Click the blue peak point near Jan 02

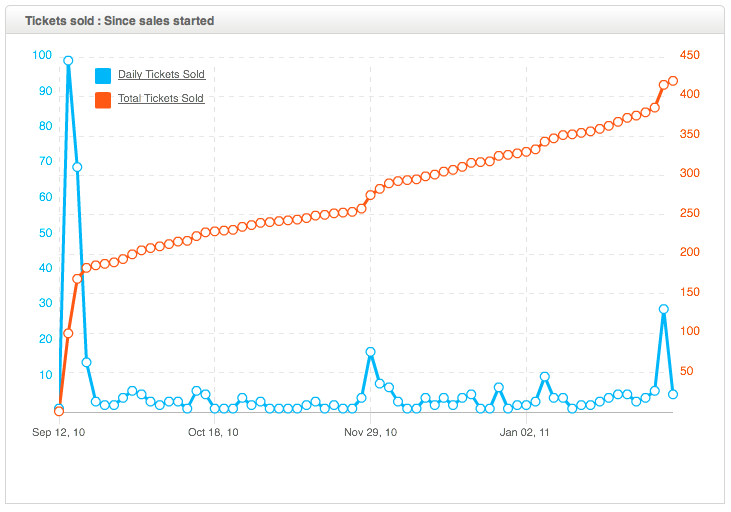(x=545, y=377)
